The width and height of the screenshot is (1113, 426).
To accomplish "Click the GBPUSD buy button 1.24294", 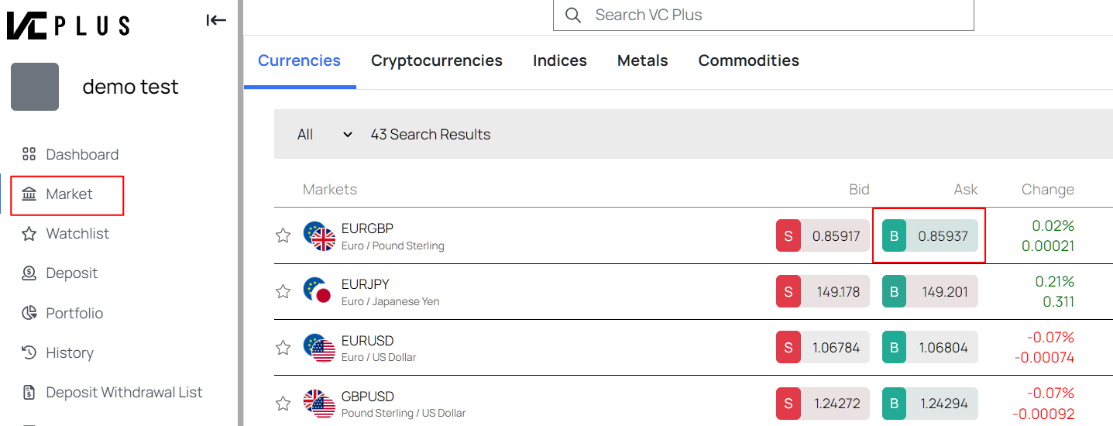I will [930, 404].
